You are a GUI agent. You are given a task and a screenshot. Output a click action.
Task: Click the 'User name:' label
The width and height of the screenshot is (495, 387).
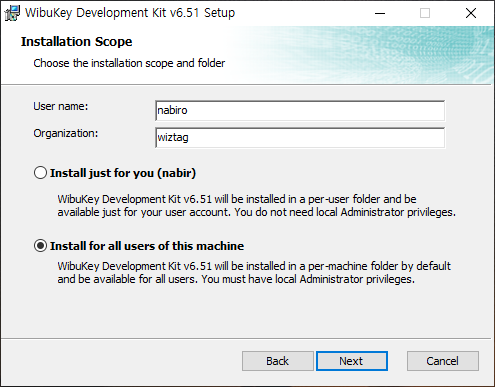coord(61,106)
